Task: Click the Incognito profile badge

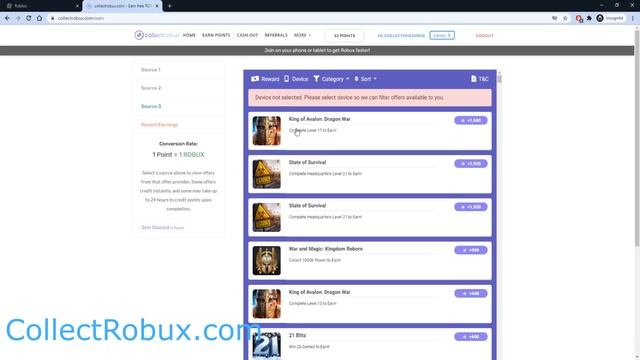Action: (x=610, y=18)
